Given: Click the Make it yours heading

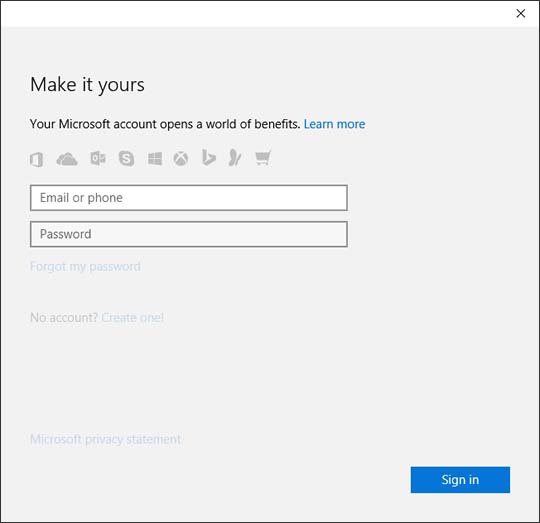Looking at the screenshot, I should 87,85.
